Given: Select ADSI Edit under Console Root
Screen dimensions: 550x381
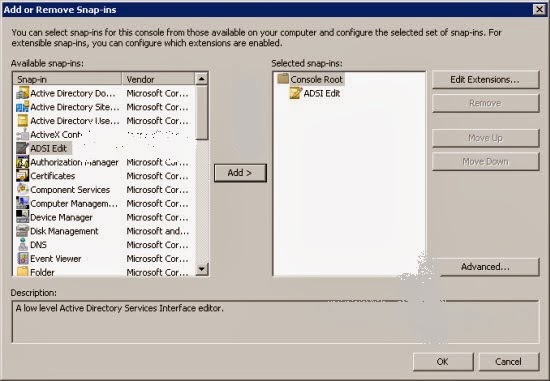Looking at the screenshot, I should [x=322, y=93].
